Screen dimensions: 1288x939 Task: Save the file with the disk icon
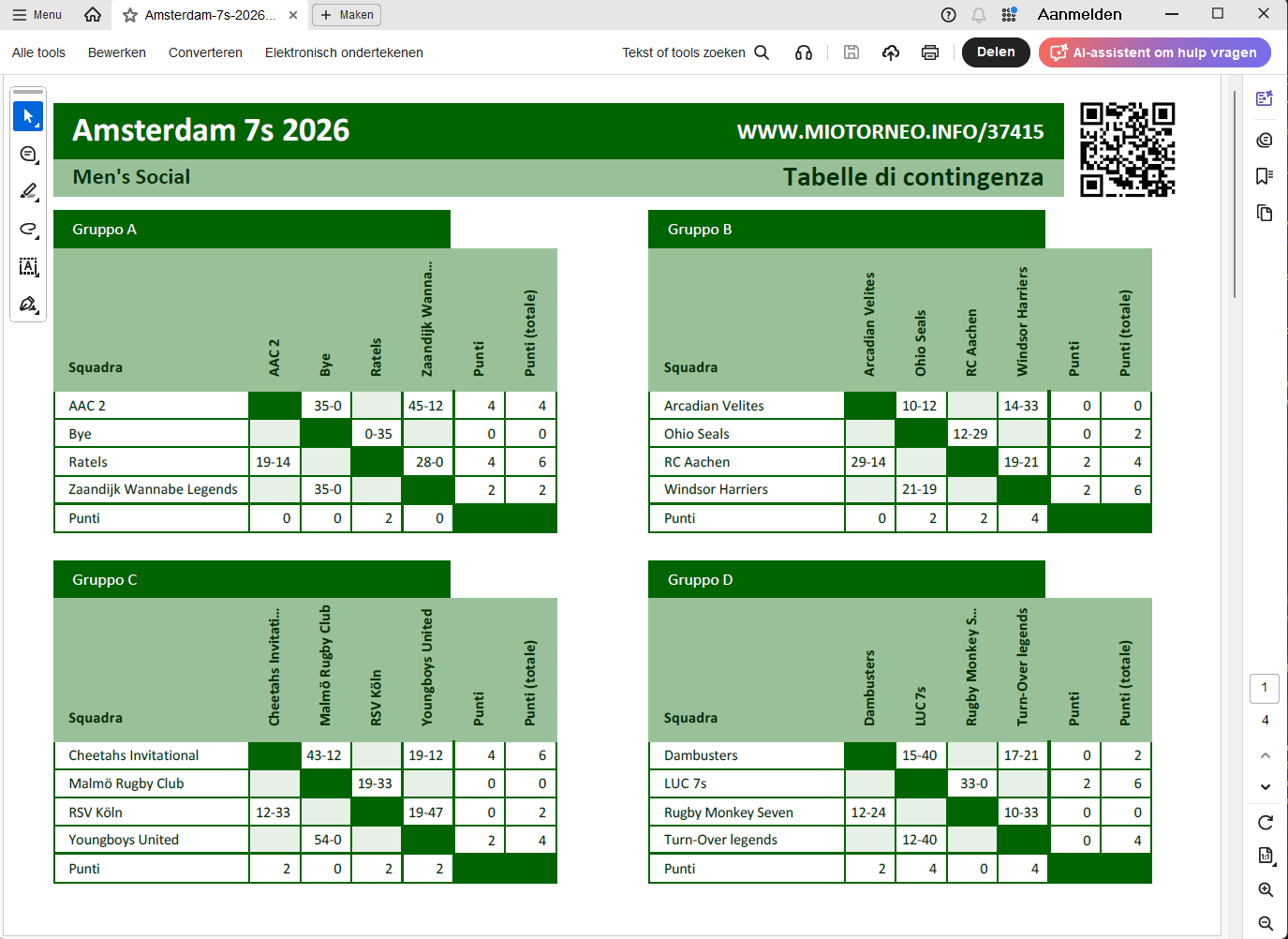tap(851, 52)
